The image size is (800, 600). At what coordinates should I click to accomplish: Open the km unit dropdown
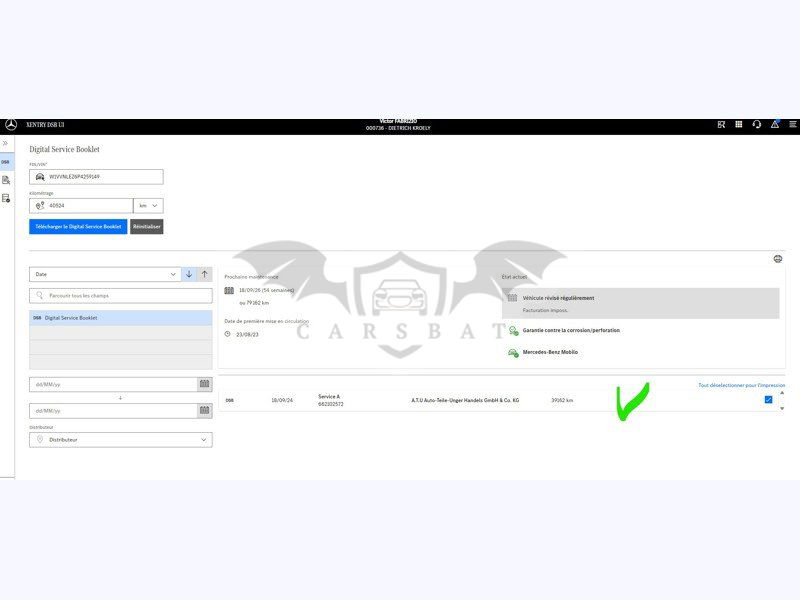click(148, 205)
